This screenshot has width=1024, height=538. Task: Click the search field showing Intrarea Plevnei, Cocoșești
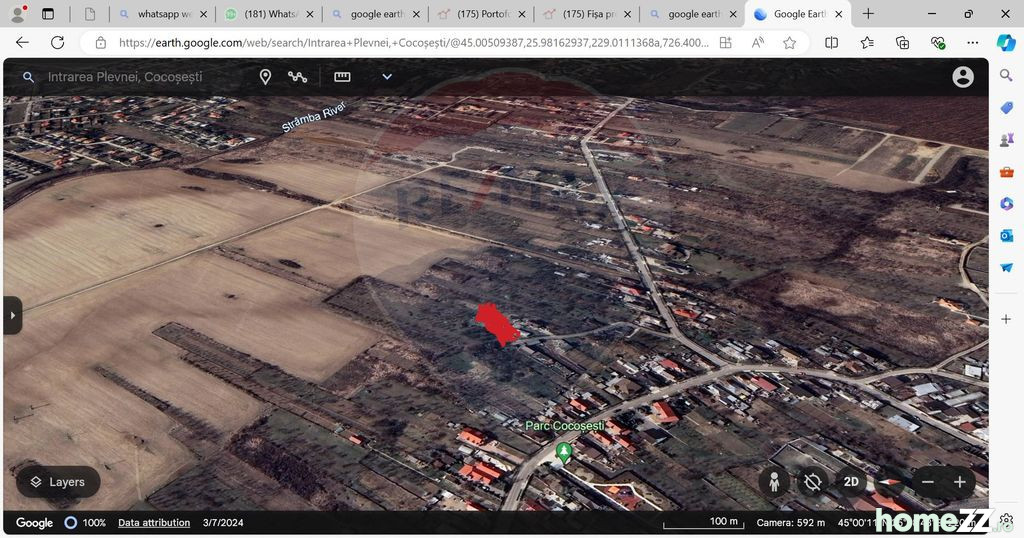pyautogui.click(x=125, y=77)
